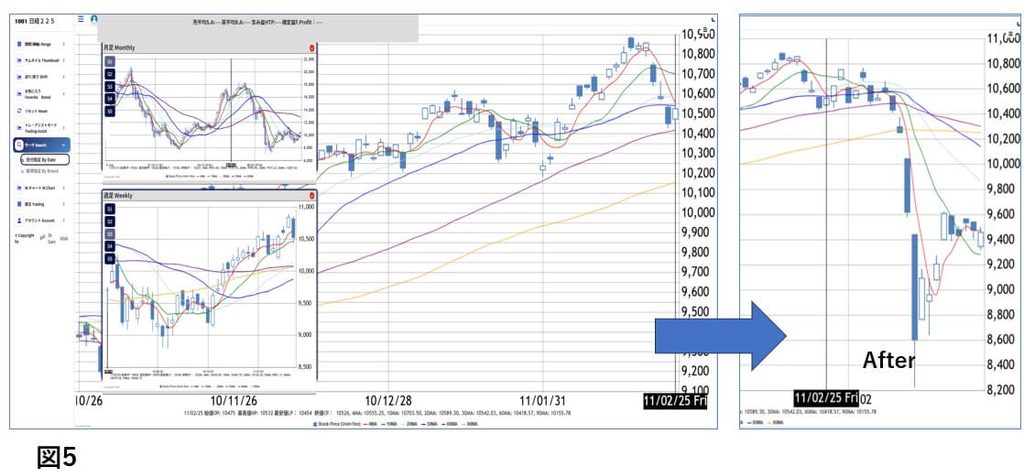The image size is (1024, 476).
Task: Close the Monthly chart panel
Action: click(x=312, y=48)
